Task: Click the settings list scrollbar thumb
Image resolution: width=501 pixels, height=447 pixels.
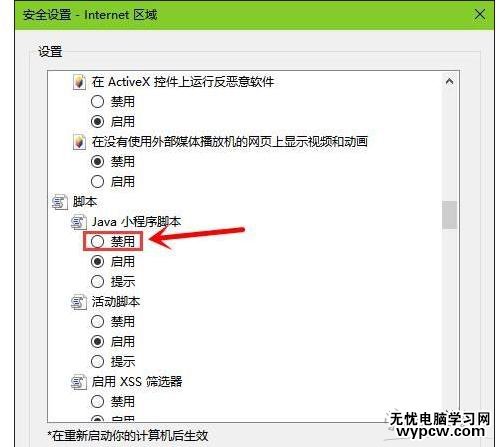Action: [x=449, y=215]
